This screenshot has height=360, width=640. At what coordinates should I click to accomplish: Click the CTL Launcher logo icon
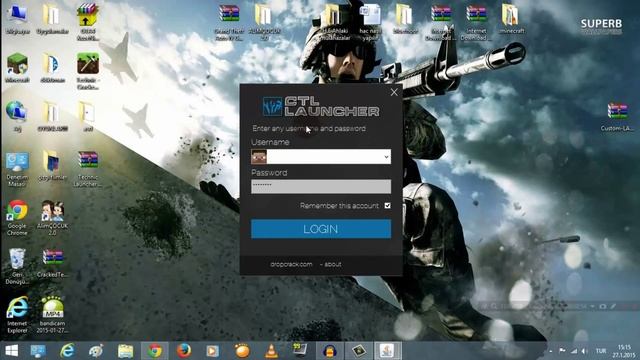coord(272,106)
